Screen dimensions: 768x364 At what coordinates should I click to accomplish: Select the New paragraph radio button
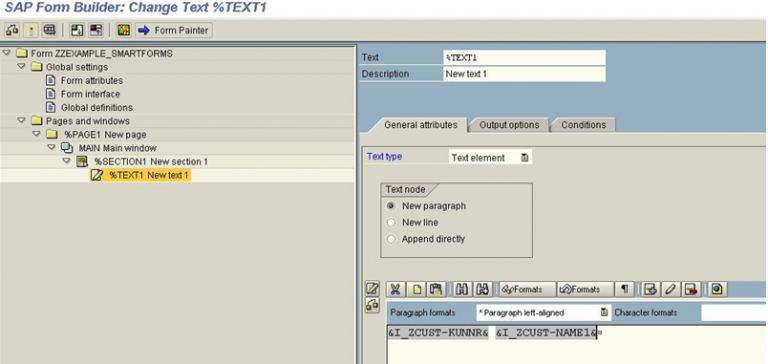click(x=391, y=206)
